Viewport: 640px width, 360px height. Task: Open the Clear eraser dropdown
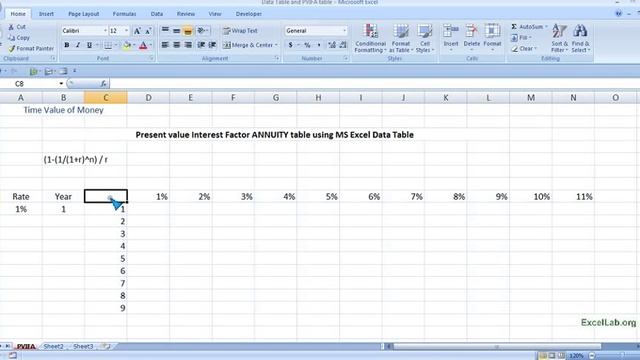click(x=524, y=49)
